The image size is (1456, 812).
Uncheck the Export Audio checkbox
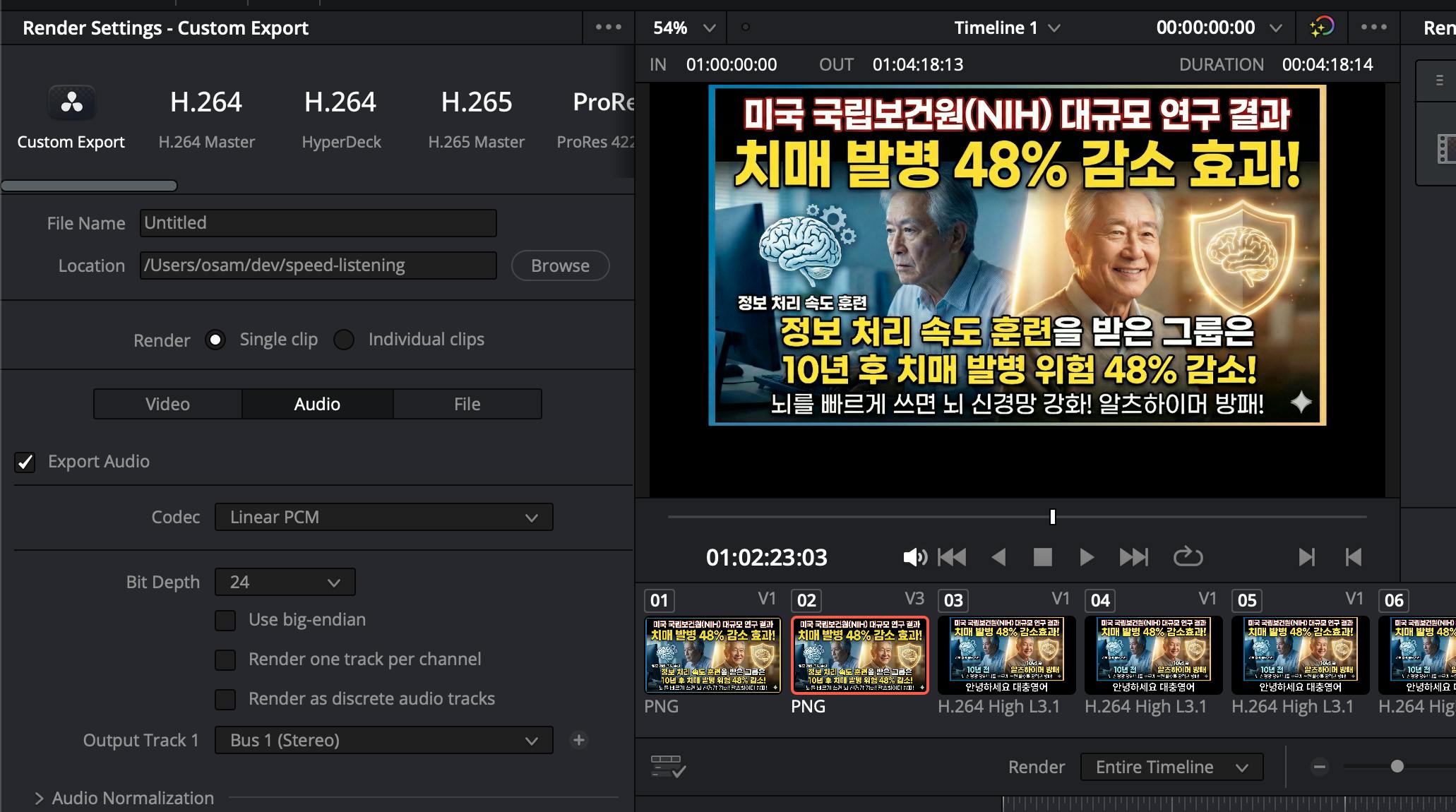click(25, 462)
